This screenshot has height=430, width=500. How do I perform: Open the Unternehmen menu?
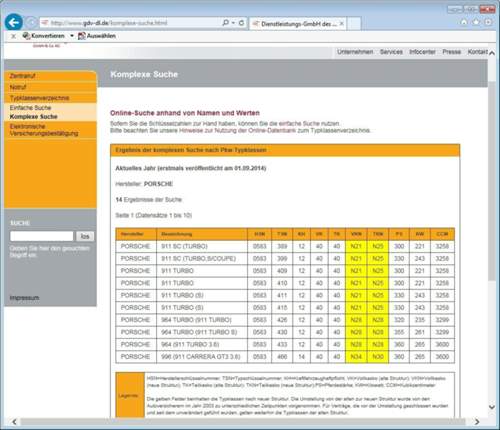click(x=355, y=52)
